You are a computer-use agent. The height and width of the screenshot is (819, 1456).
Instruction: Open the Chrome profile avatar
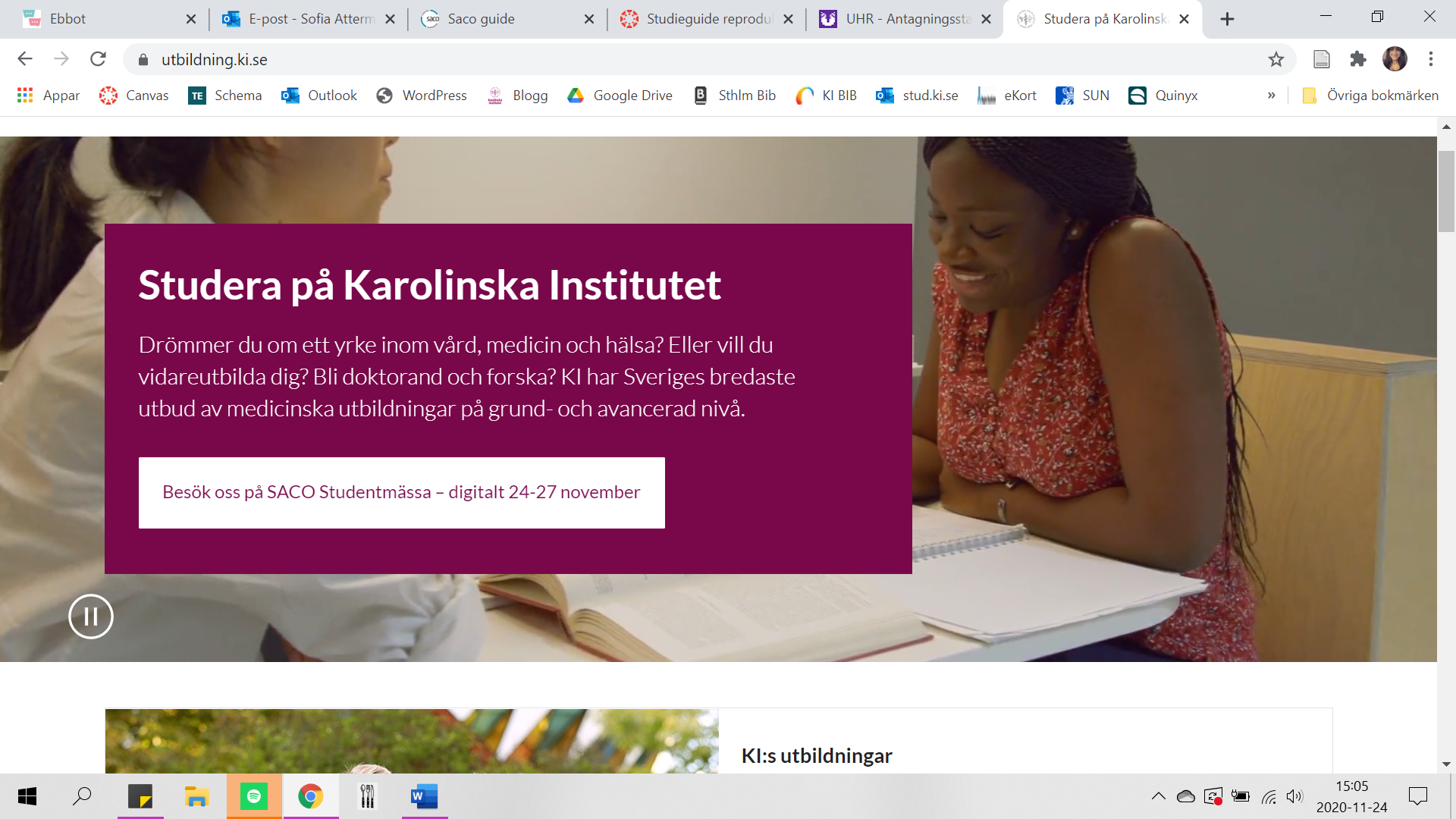point(1395,59)
